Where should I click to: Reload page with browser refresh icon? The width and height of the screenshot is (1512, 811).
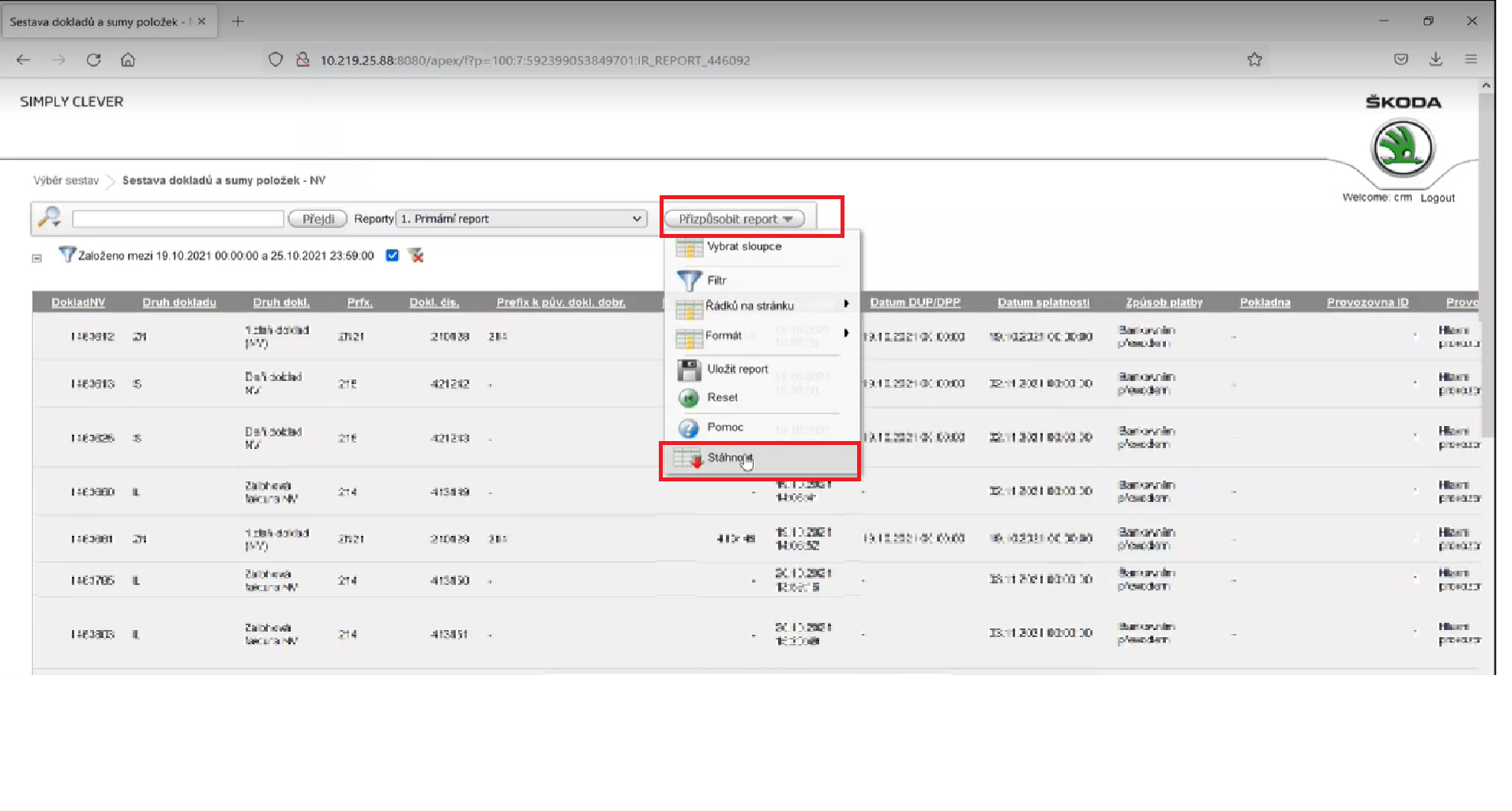(93, 60)
